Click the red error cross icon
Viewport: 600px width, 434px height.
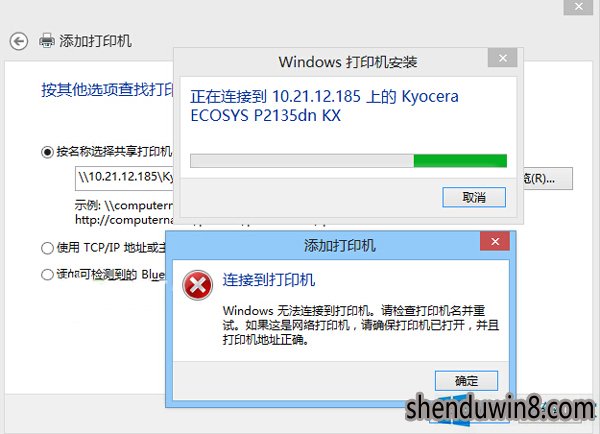(x=197, y=286)
